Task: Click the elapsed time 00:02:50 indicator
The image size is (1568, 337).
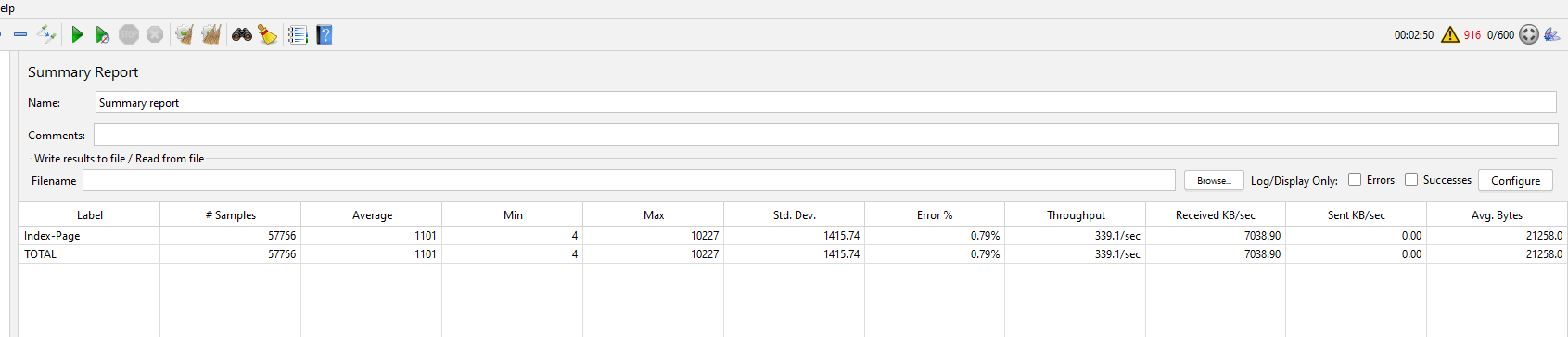Action: [1414, 35]
